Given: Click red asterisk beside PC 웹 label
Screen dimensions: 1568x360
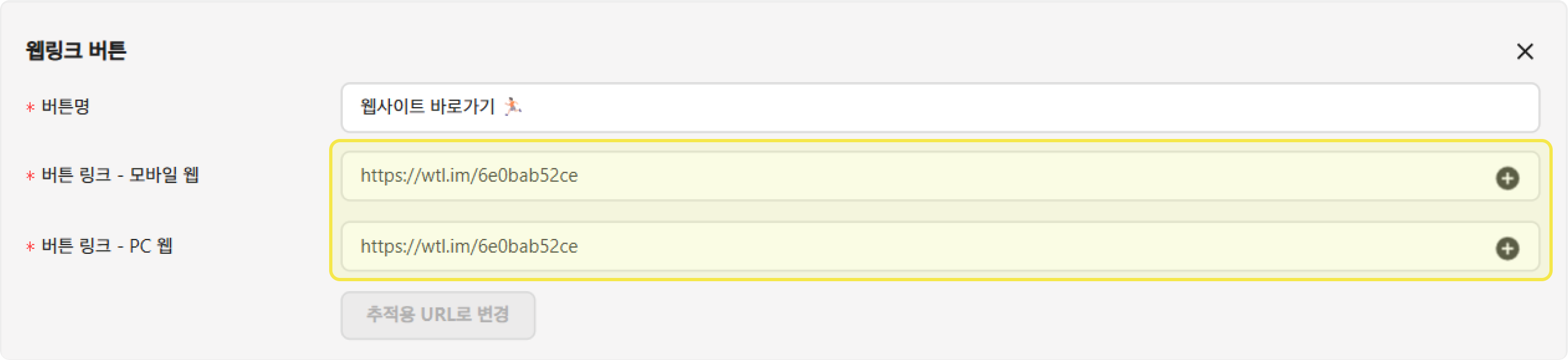Looking at the screenshot, I should tap(30, 247).
